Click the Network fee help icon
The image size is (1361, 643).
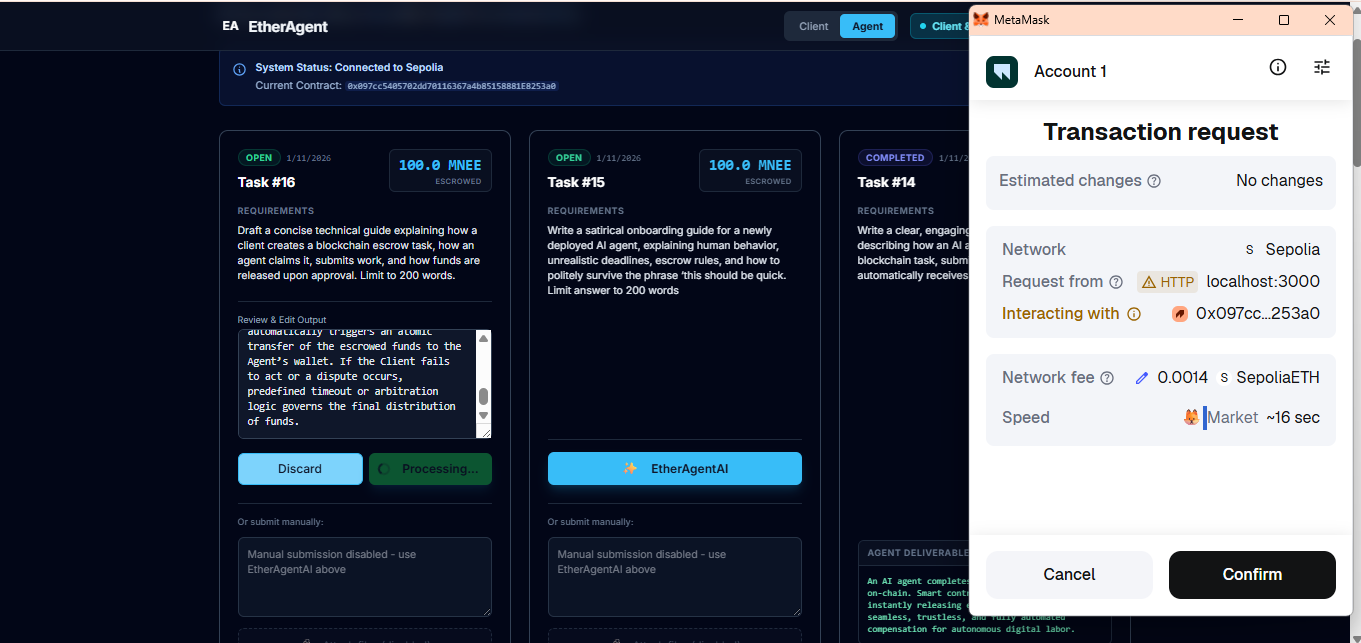[x=1107, y=378]
